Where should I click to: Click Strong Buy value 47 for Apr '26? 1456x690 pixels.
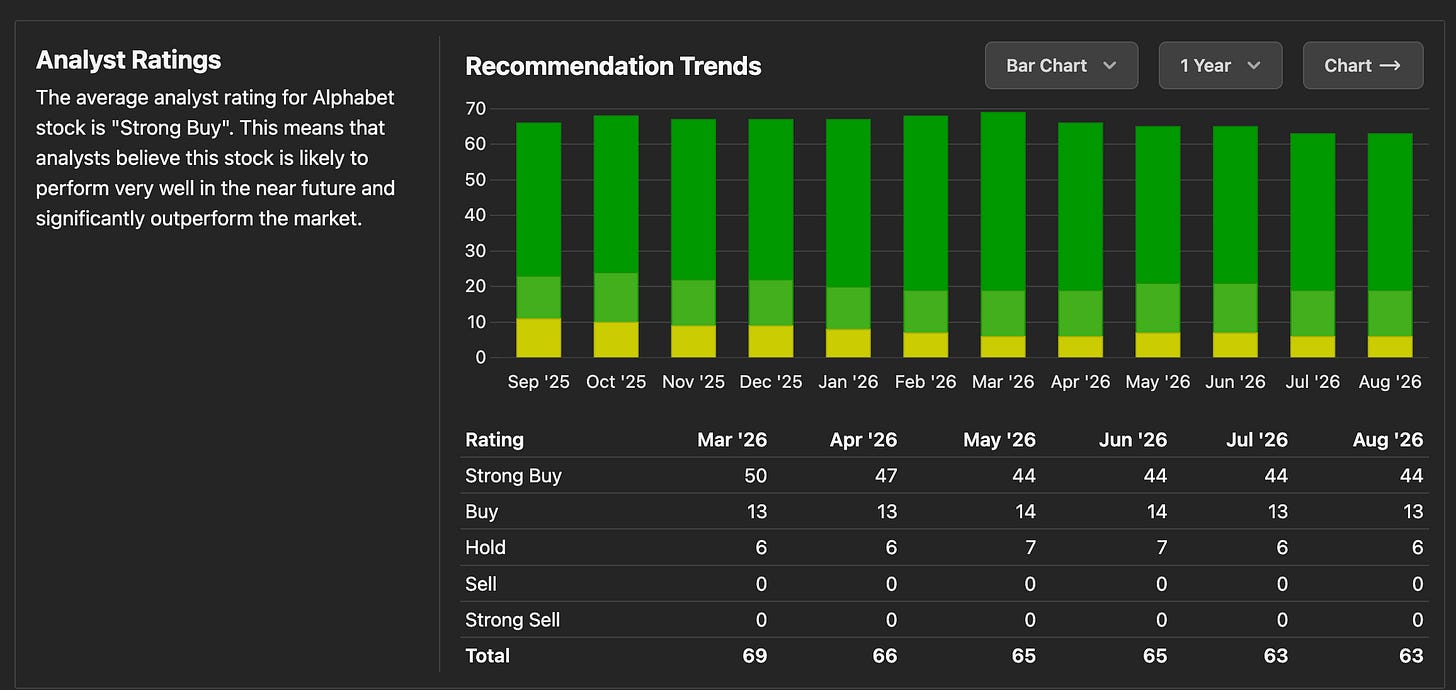(886, 476)
